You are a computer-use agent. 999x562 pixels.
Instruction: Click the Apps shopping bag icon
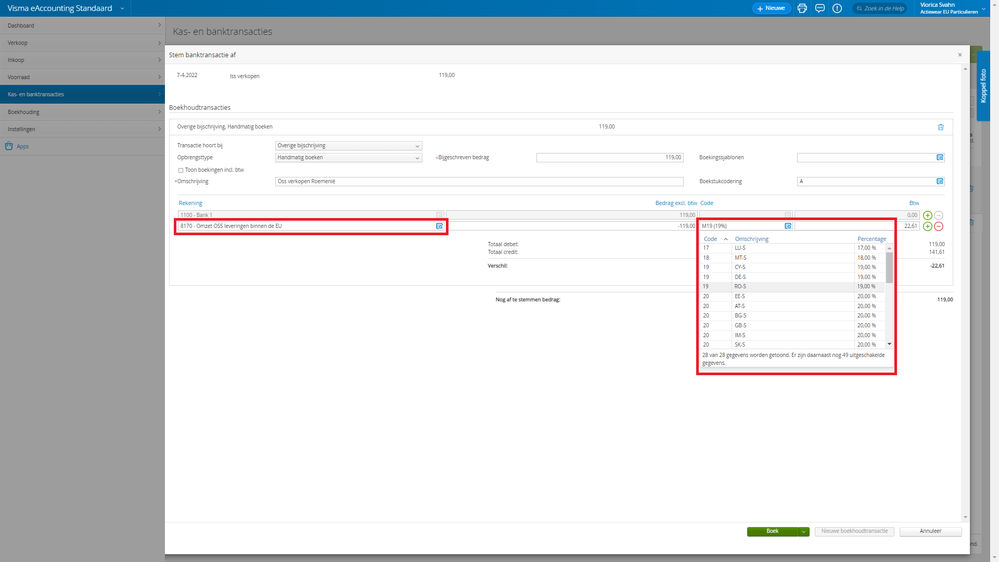9,146
